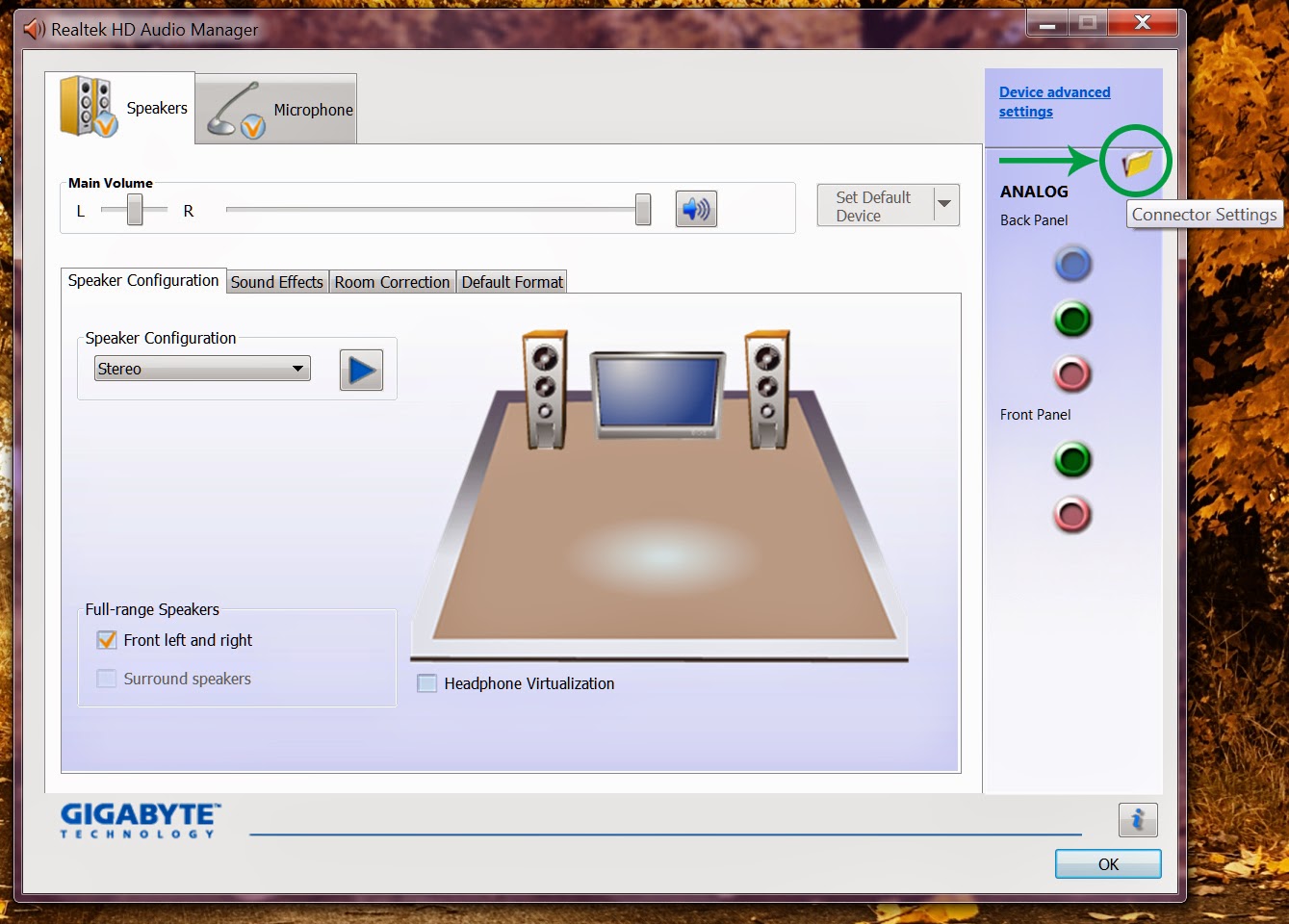Enable Headphone Virtualization checkbox
This screenshot has height=924, width=1289.
(x=427, y=683)
